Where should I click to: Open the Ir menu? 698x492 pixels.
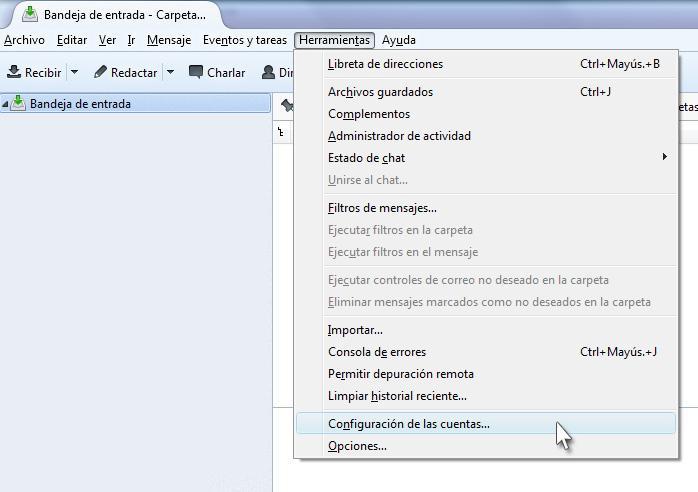click(x=131, y=40)
